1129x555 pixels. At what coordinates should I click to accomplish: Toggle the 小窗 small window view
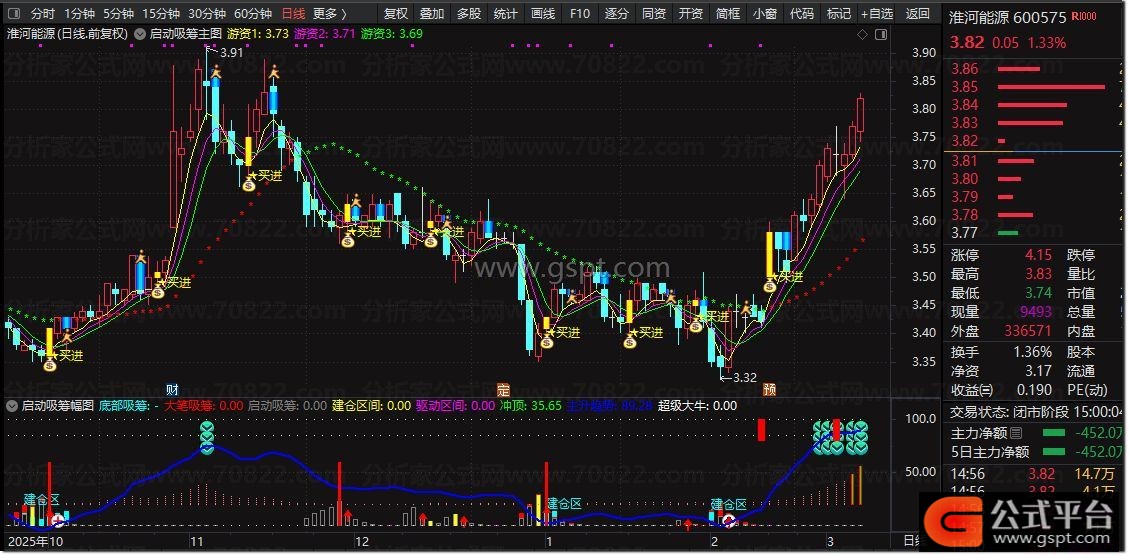[764, 14]
